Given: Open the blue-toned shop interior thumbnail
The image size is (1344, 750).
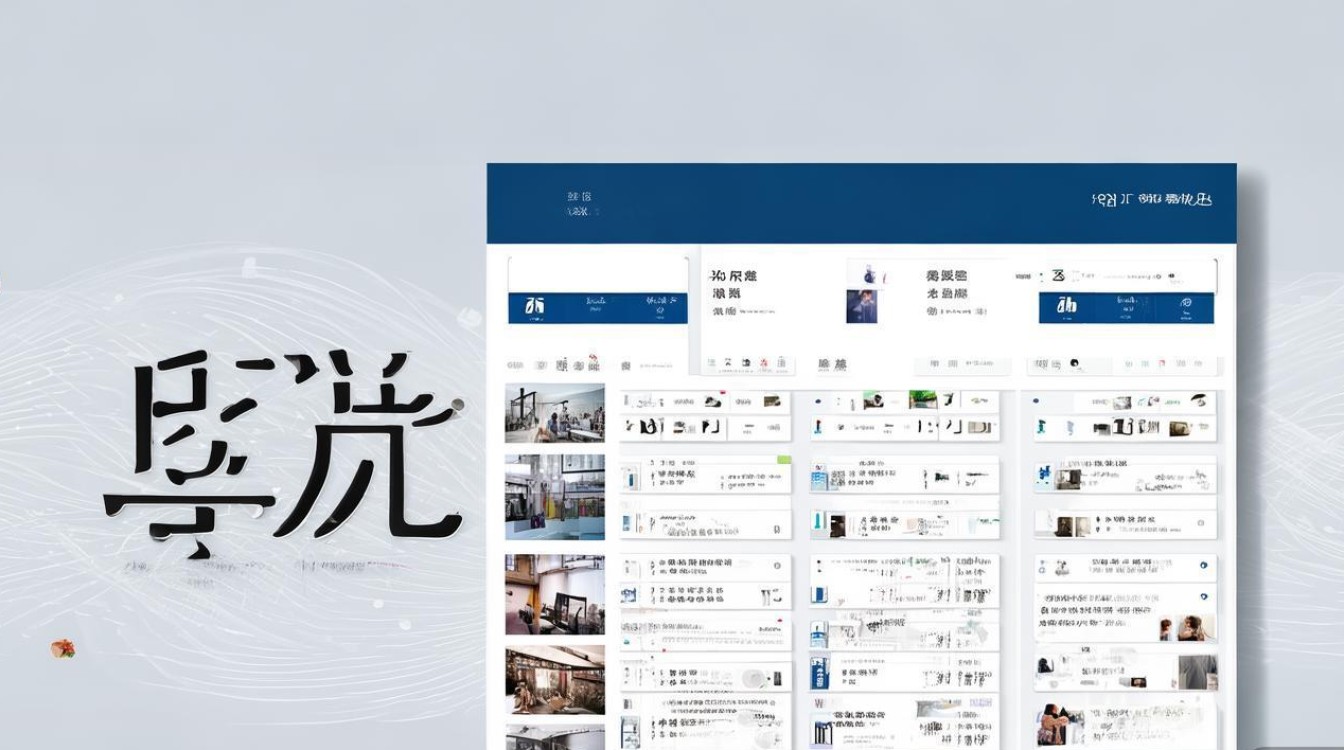Looking at the screenshot, I should point(554,497).
